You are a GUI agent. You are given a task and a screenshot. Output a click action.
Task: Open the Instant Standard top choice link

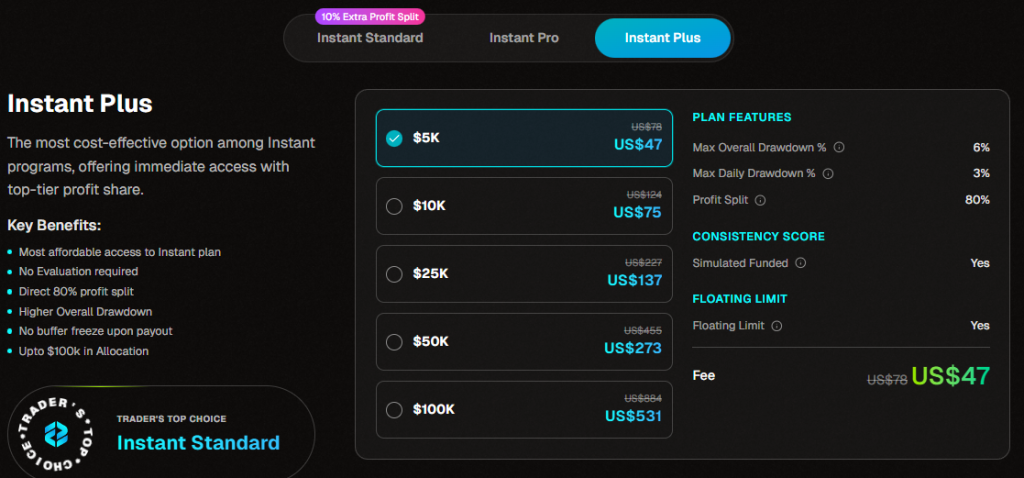(x=198, y=442)
